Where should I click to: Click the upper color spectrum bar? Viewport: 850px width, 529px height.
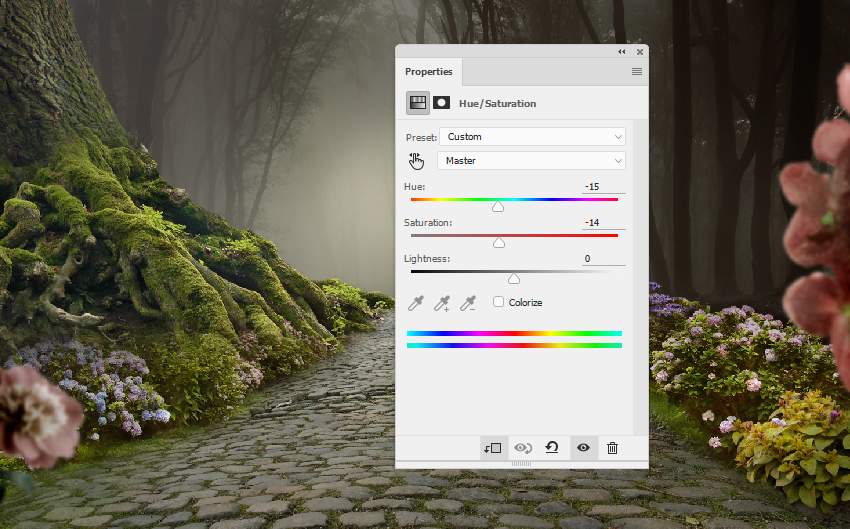[514, 333]
